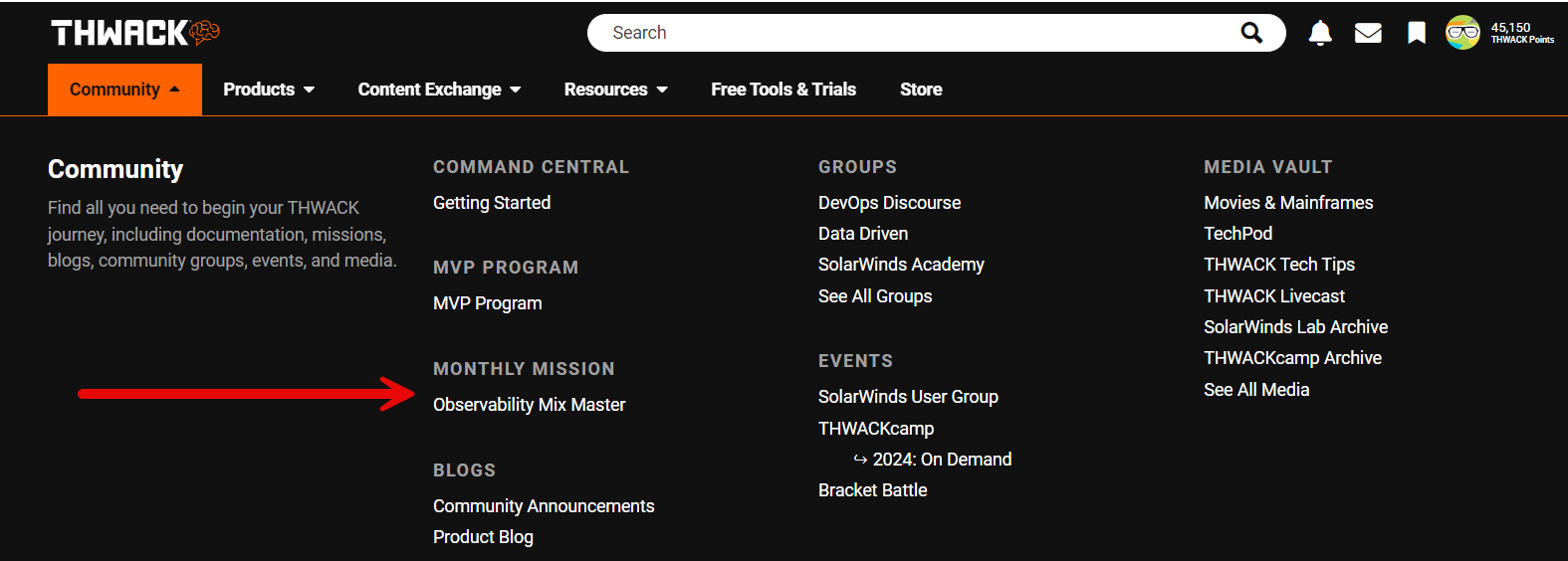Open the TechPod link
Screen dimensions: 1568x561
click(1237, 234)
